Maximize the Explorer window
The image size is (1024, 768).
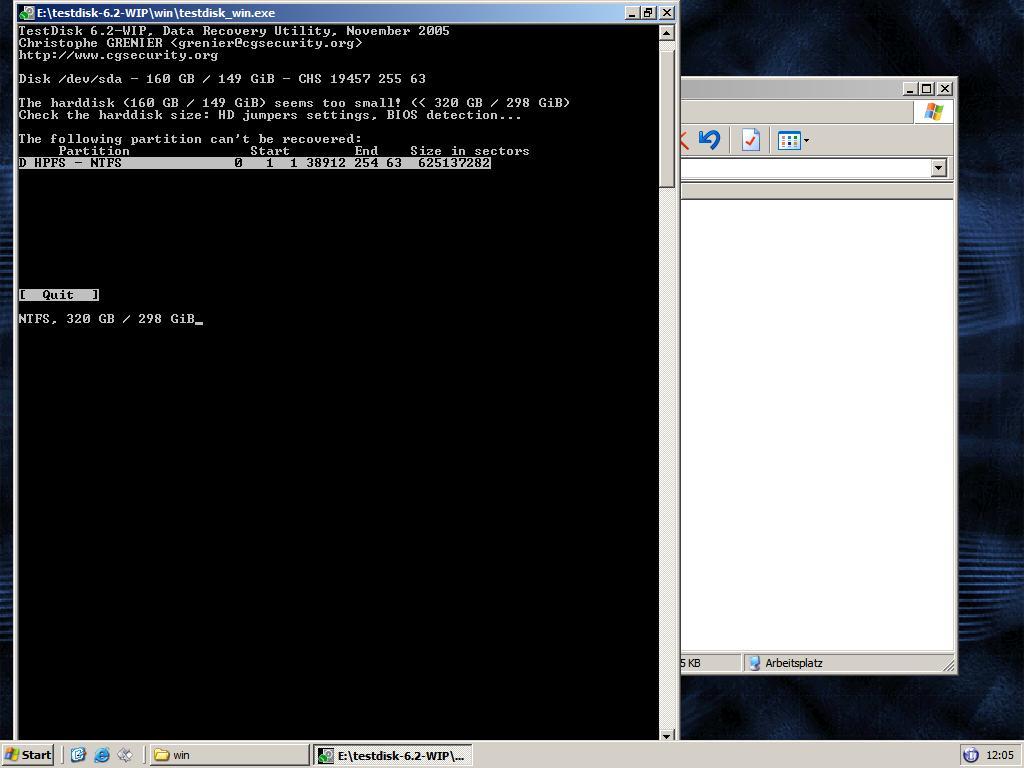(926, 88)
